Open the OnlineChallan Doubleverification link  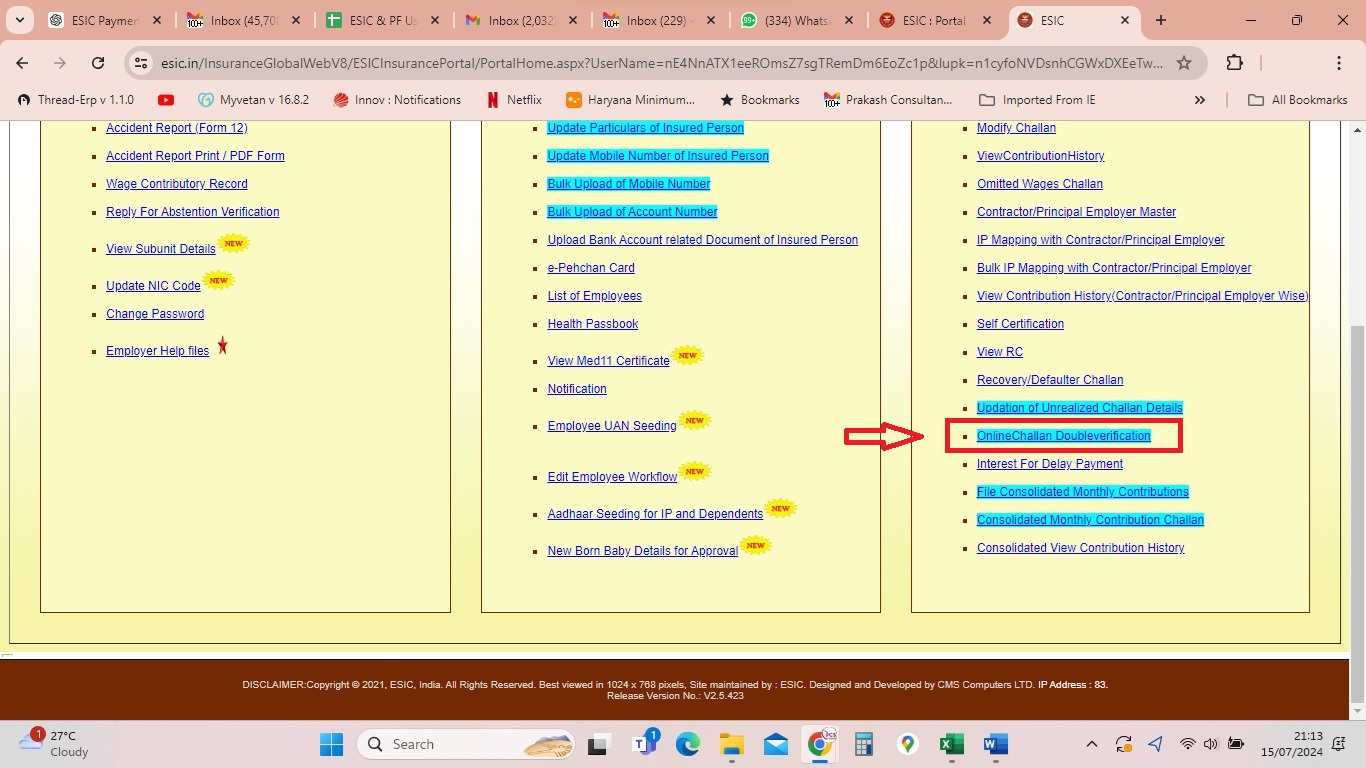click(1063, 436)
